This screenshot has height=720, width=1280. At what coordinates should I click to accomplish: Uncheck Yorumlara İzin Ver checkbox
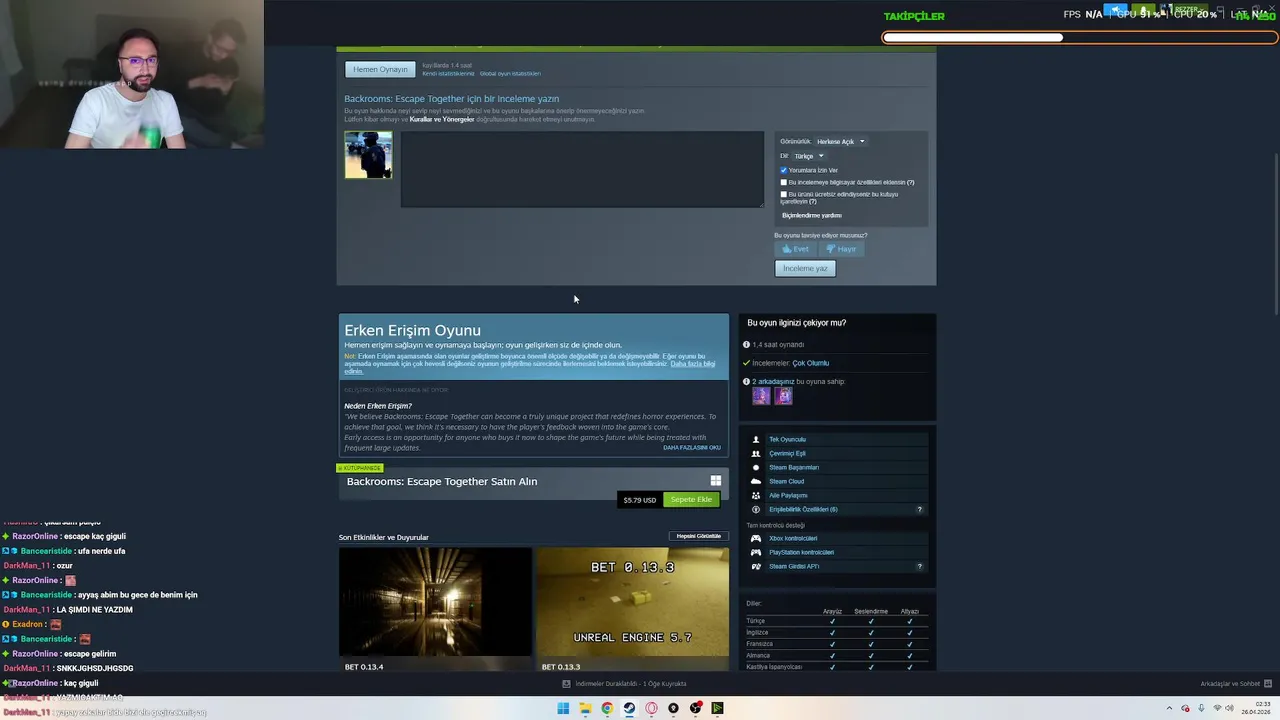[783, 170]
